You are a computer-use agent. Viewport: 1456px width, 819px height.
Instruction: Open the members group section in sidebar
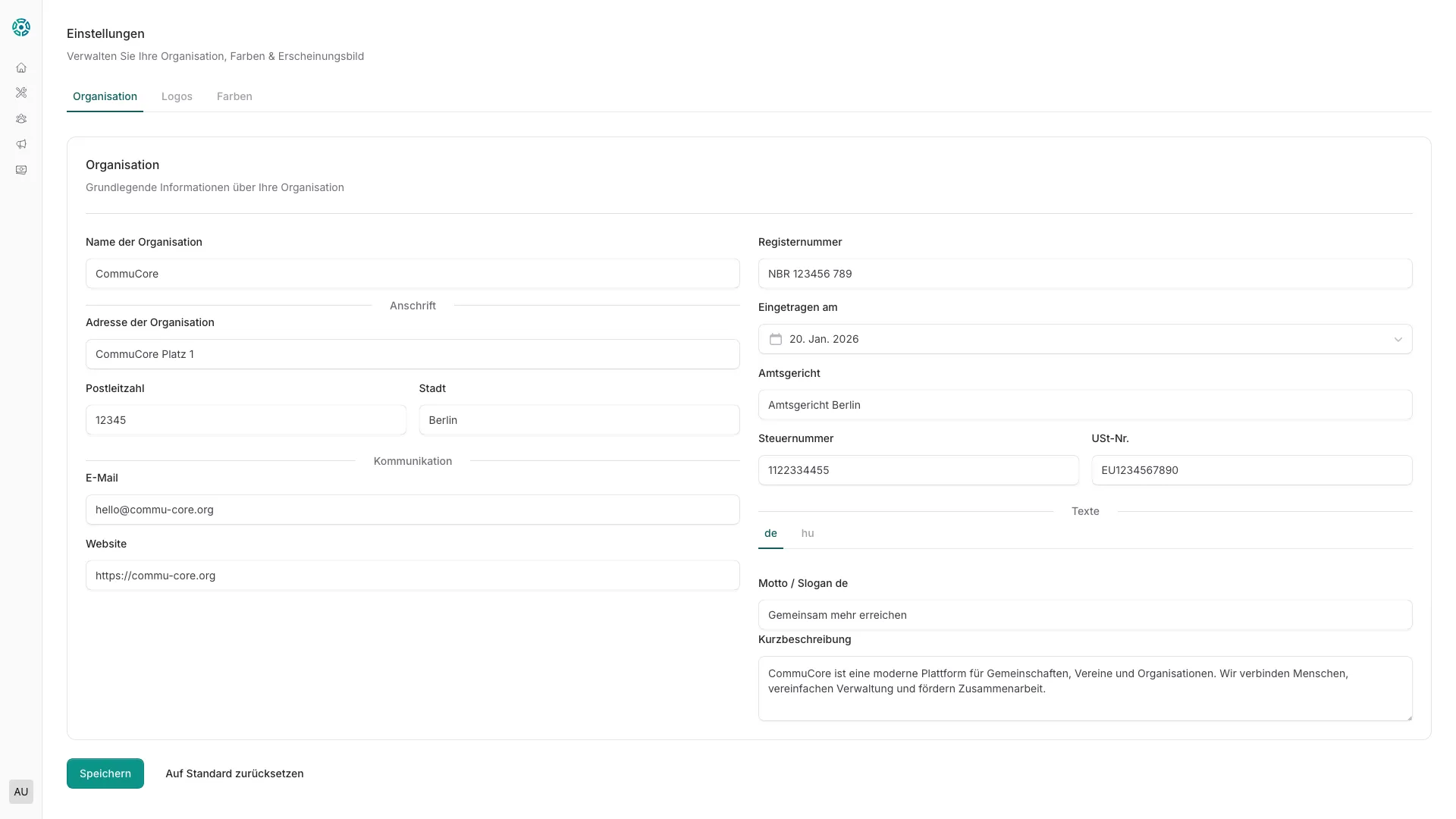pyautogui.click(x=21, y=118)
